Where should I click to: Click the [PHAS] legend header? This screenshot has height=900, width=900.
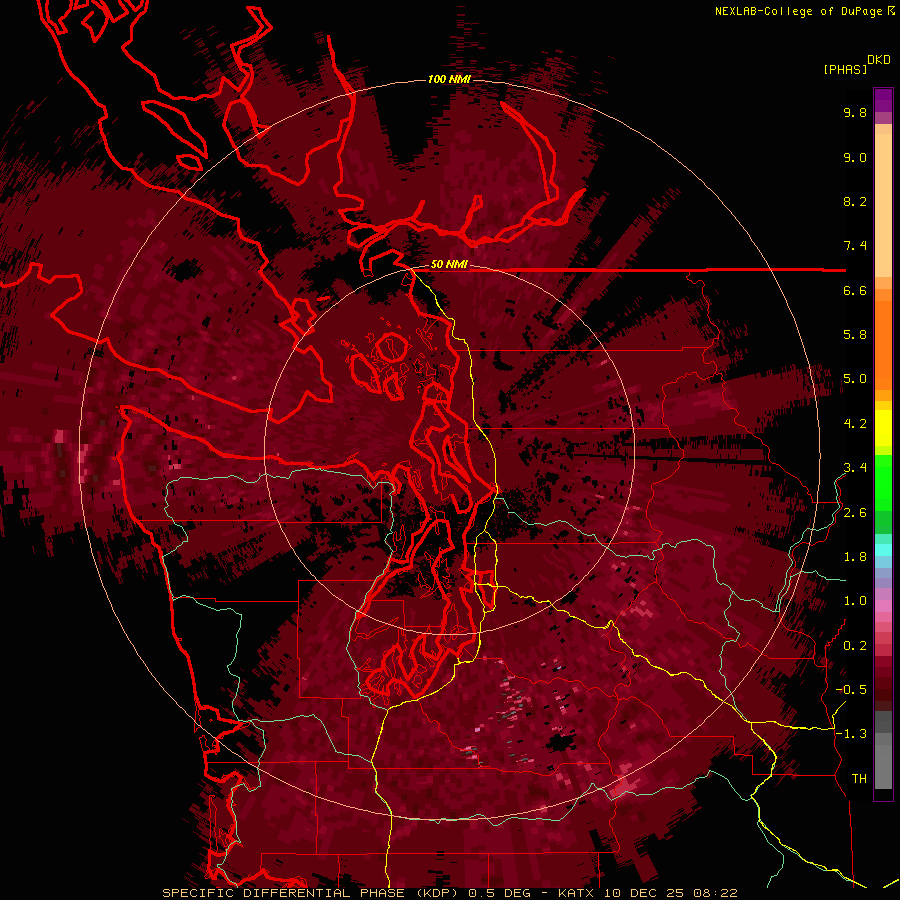pyautogui.click(x=845, y=69)
